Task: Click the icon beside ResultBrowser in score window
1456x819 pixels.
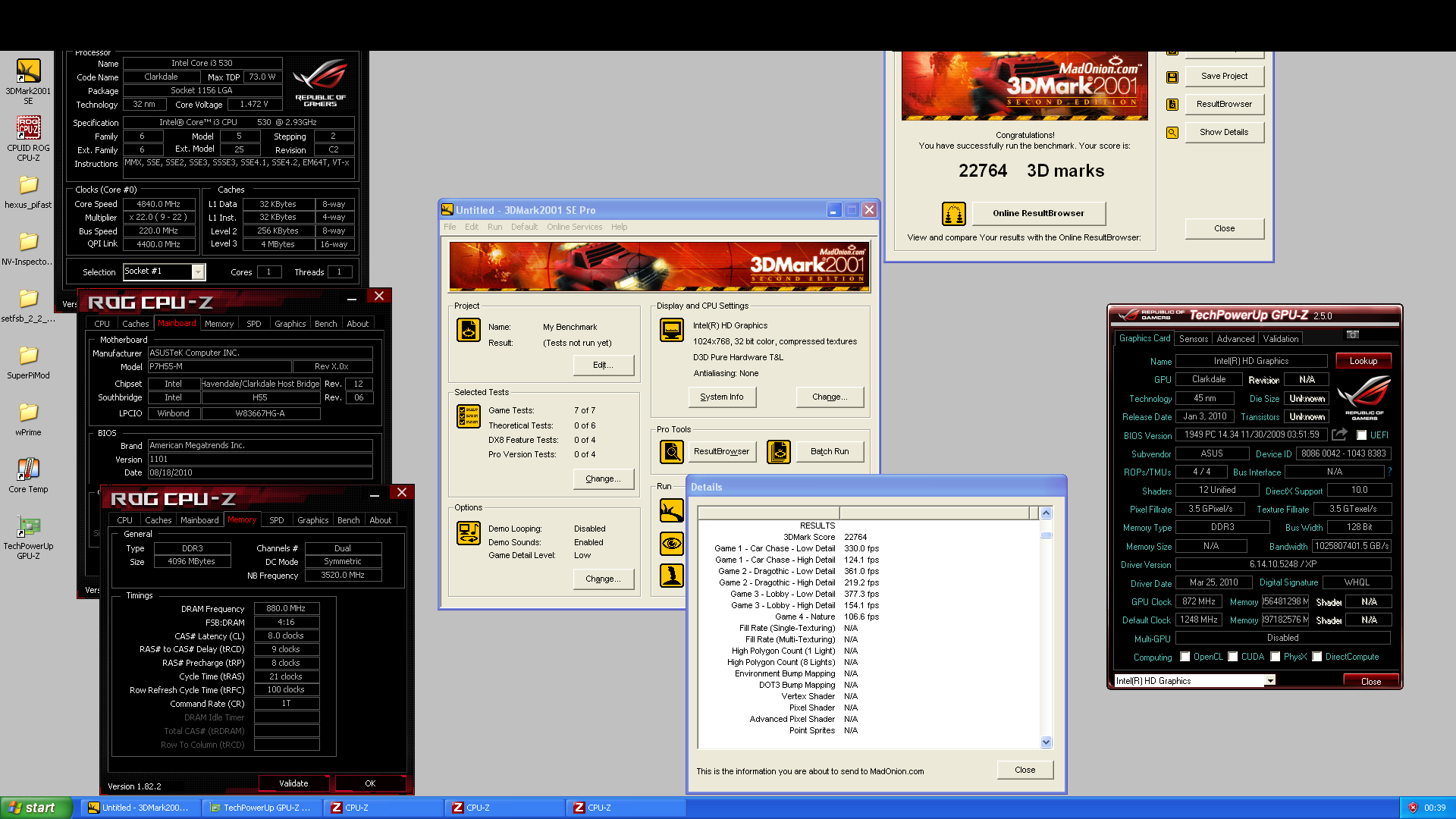Action: tap(1172, 105)
